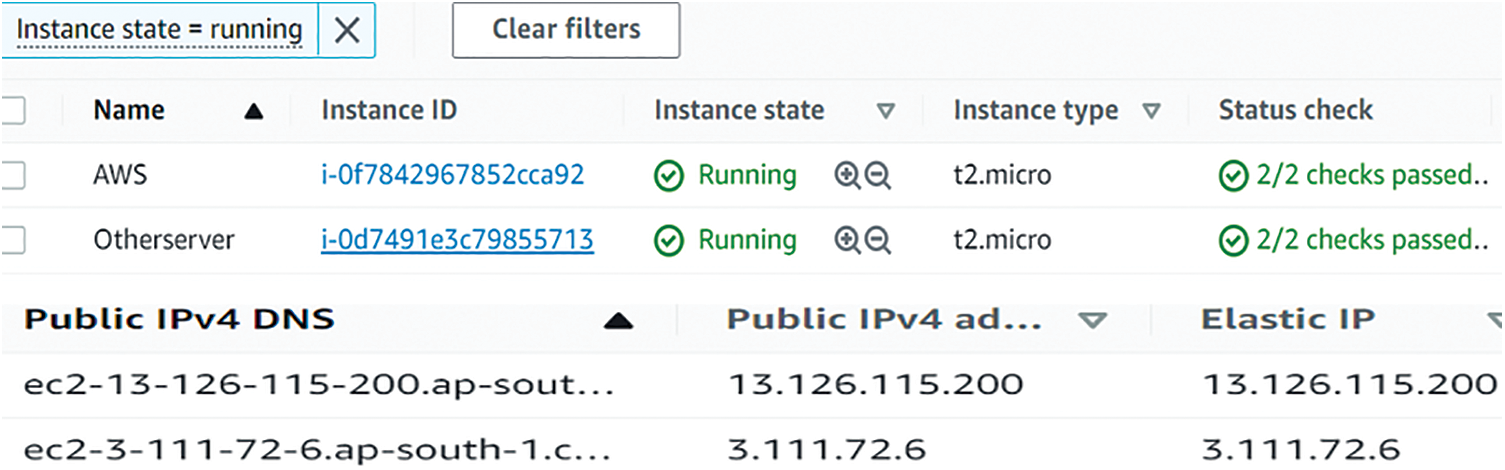Click Public IPv4 DNS sort arrow

619,320
